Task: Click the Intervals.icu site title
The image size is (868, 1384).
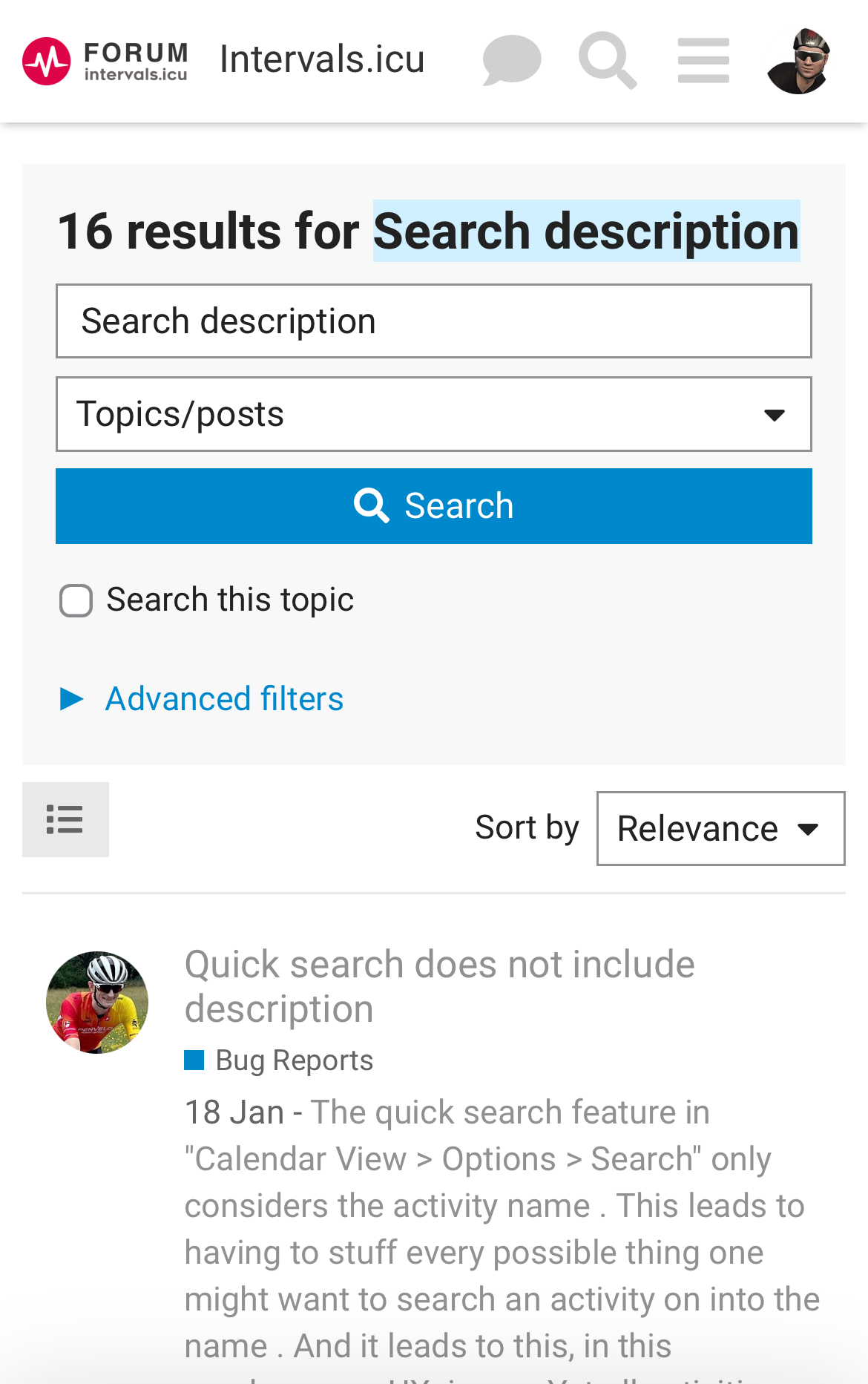Action: point(322,59)
